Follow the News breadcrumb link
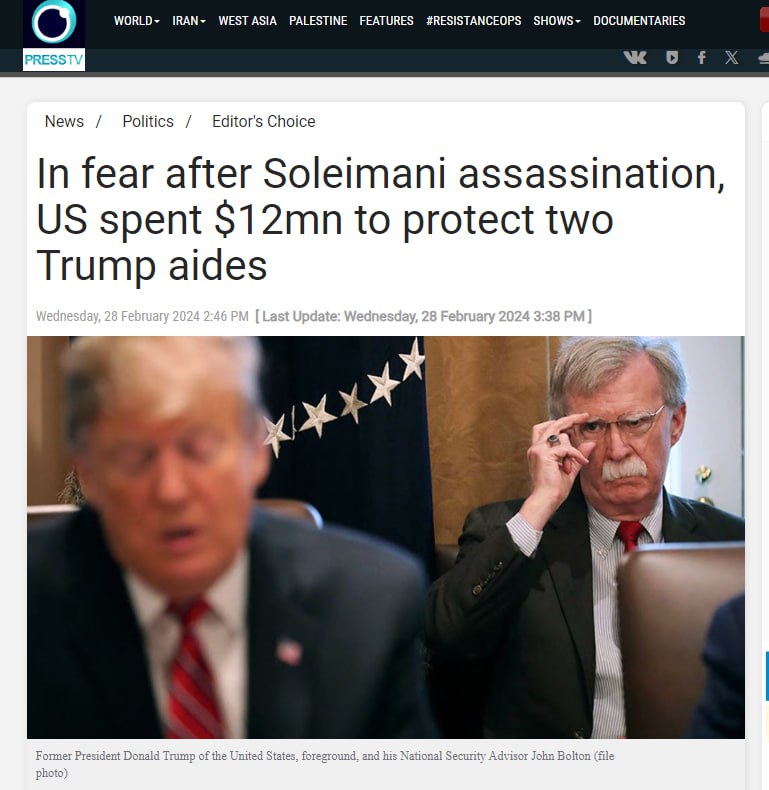Screen dimensions: 769x790 [x=64, y=121]
